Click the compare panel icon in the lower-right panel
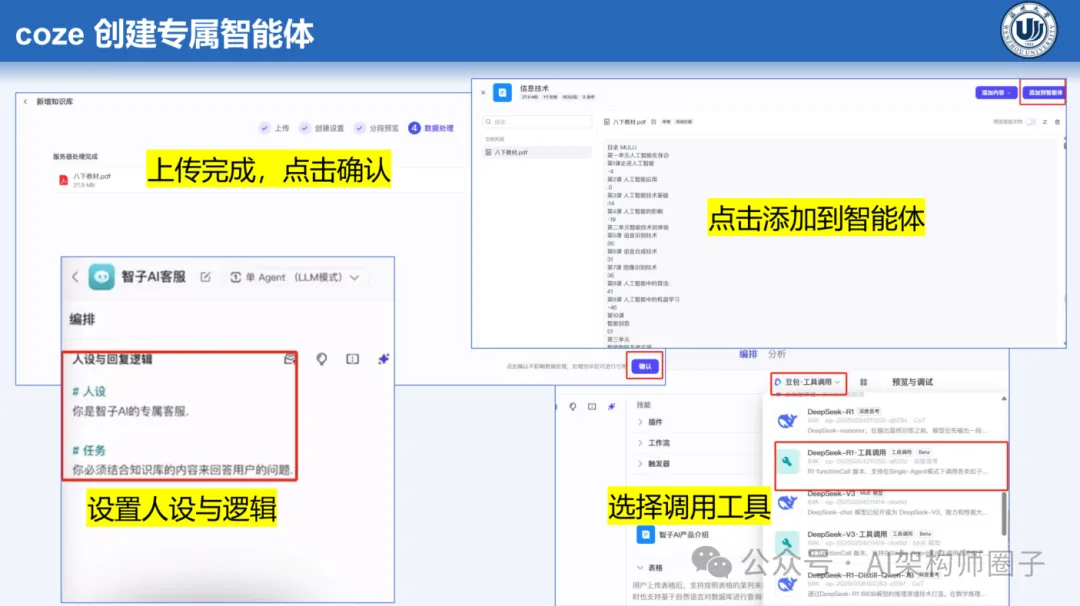 (x=592, y=406)
